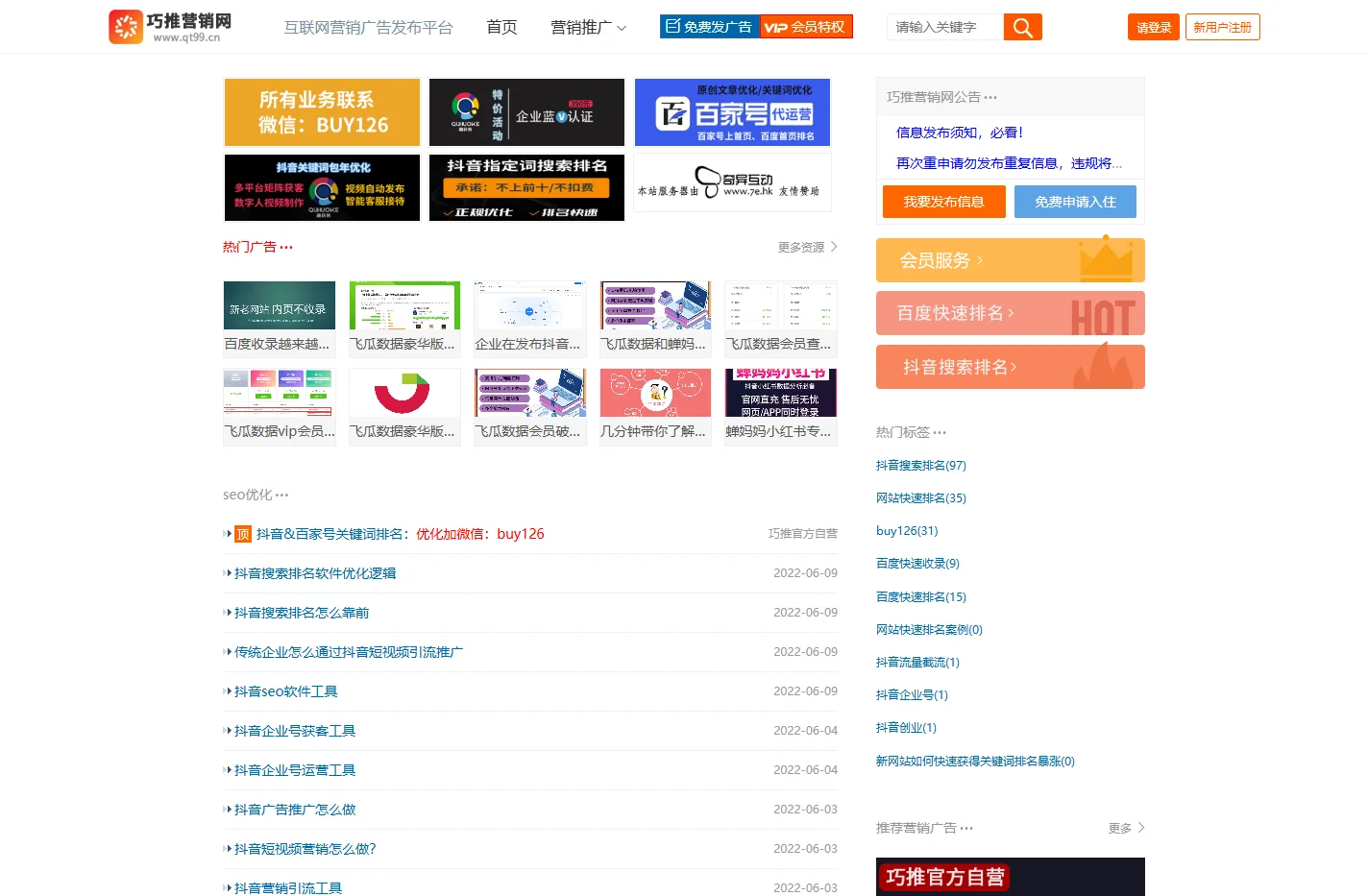Click 免费申请入住 blue button

pos(1075,202)
